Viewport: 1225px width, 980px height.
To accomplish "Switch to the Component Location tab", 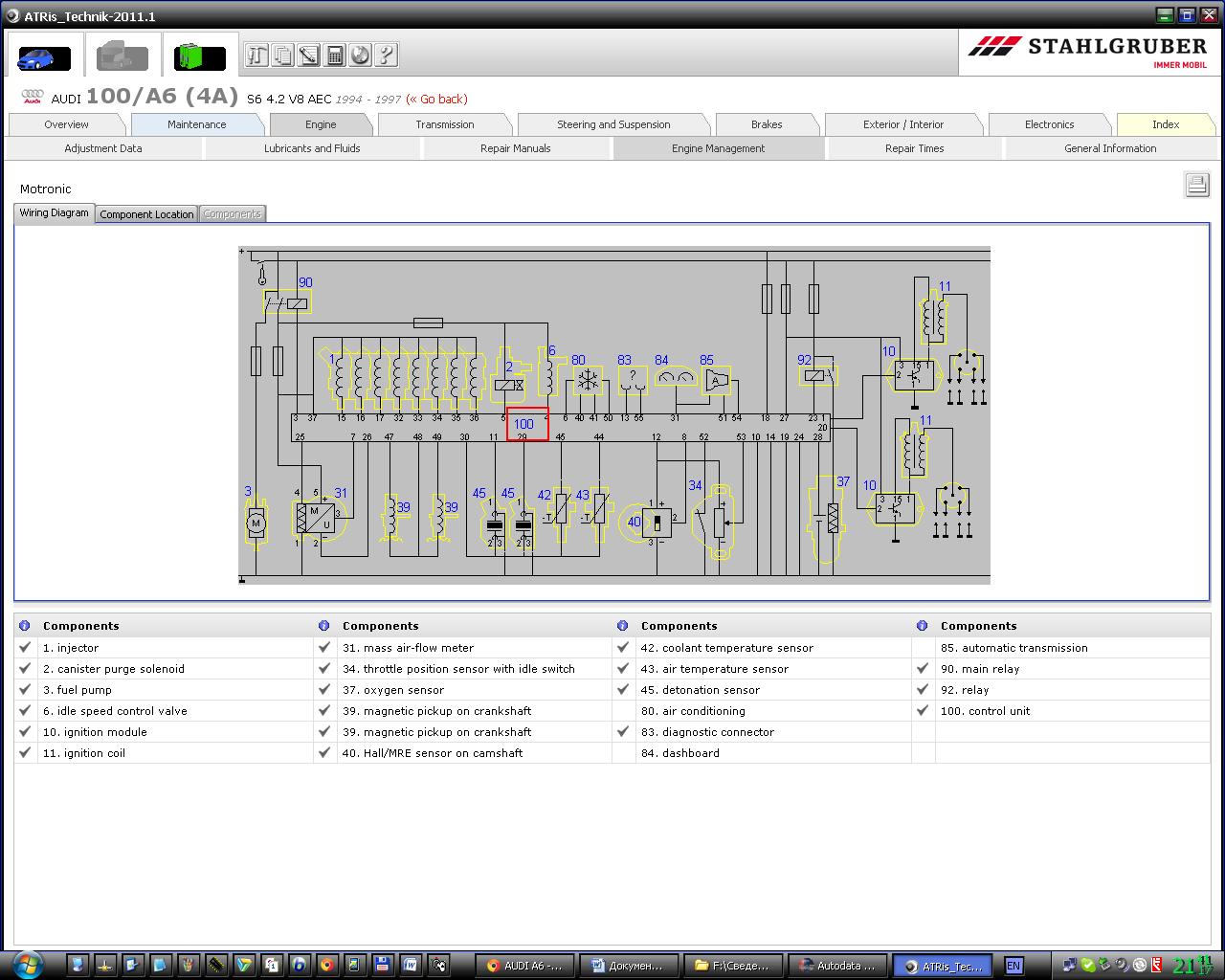I will click(x=146, y=214).
